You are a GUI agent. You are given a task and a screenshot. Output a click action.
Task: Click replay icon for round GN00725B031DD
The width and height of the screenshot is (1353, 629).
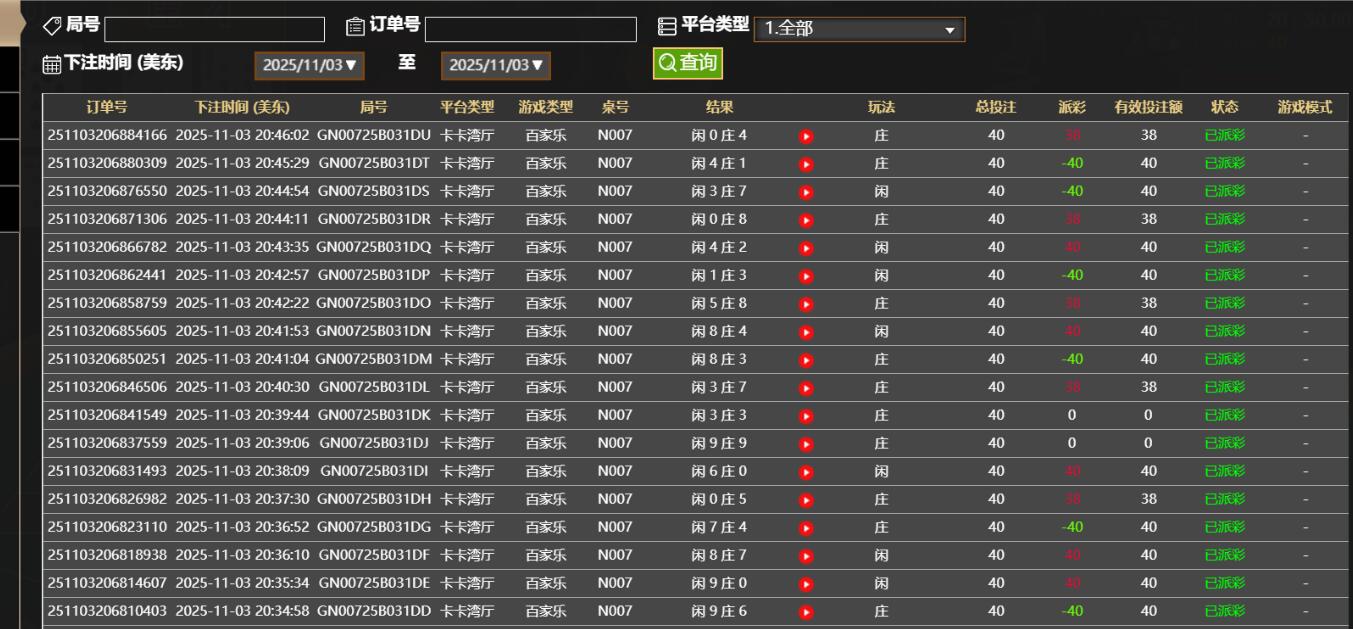pyautogui.click(x=806, y=612)
